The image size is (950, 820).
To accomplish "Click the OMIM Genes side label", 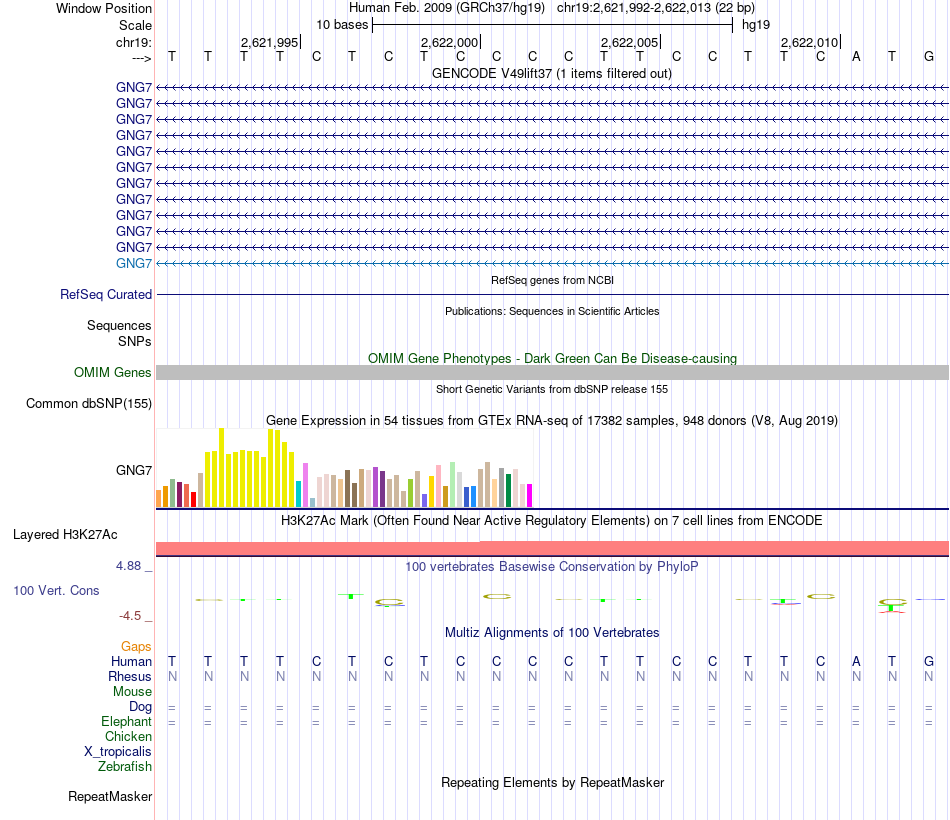I will pos(113,372).
